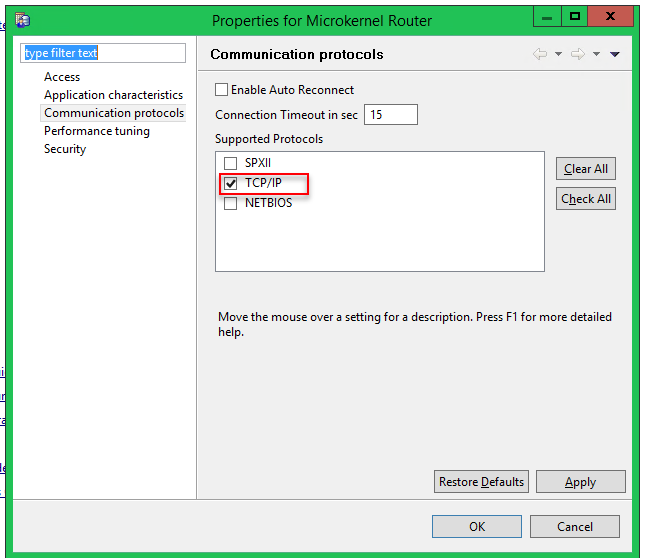Check the NETBIOS protocol checkbox
Image resolution: width=645 pixels, height=558 pixels.
point(230,203)
